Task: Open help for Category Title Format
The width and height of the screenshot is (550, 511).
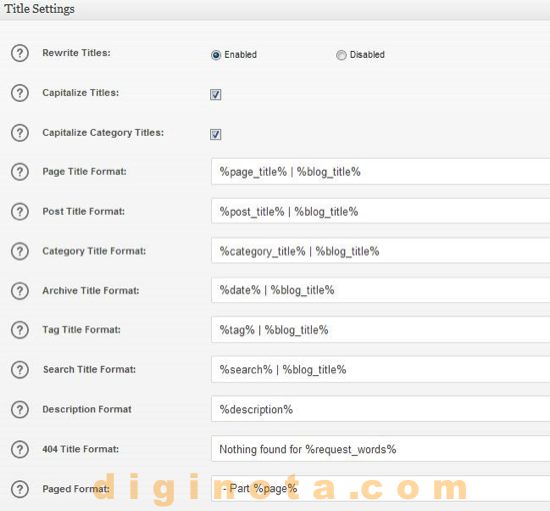Action: [x=20, y=251]
